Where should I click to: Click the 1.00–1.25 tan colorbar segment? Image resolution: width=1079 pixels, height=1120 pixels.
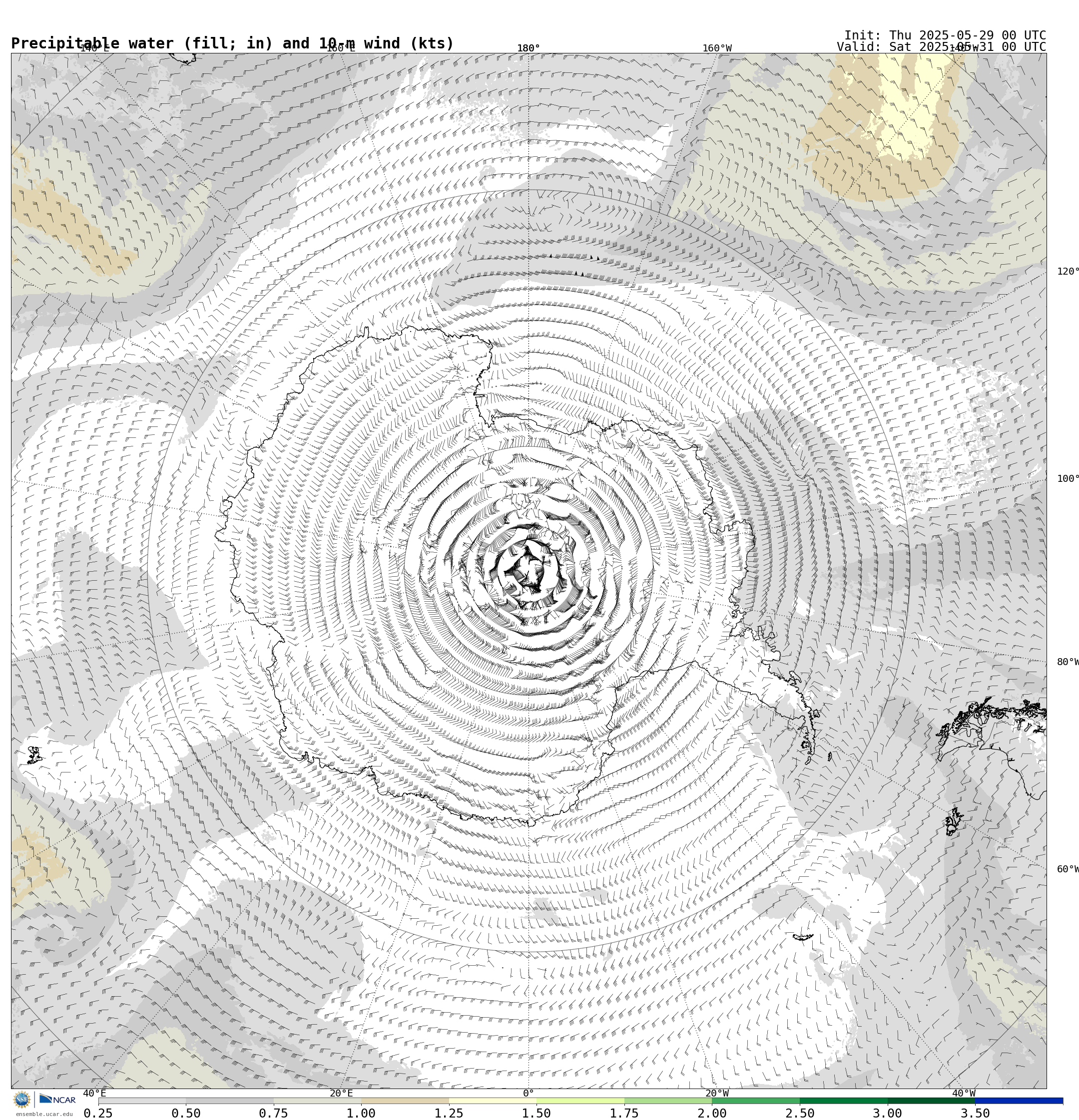pyautogui.click(x=405, y=1101)
